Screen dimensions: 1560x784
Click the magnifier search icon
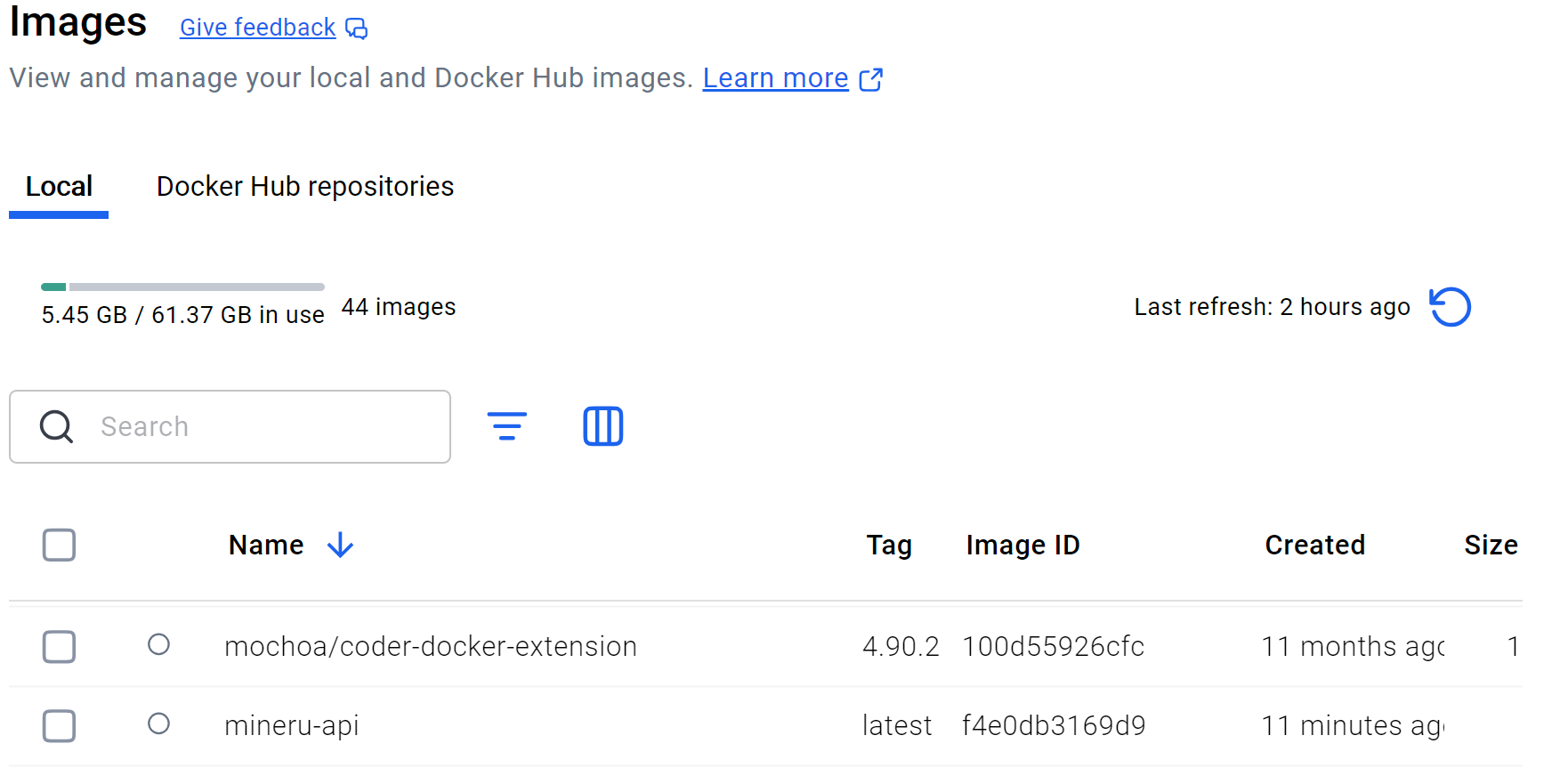(x=56, y=426)
